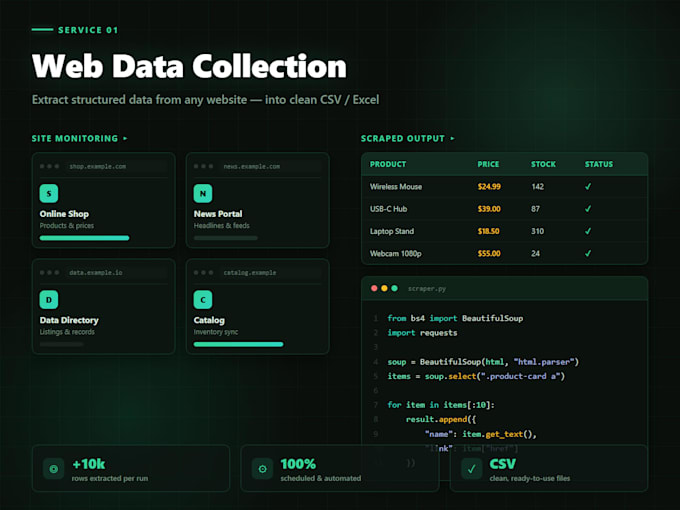
Task: Click the data.example.io address bar
Action: [116, 273]
